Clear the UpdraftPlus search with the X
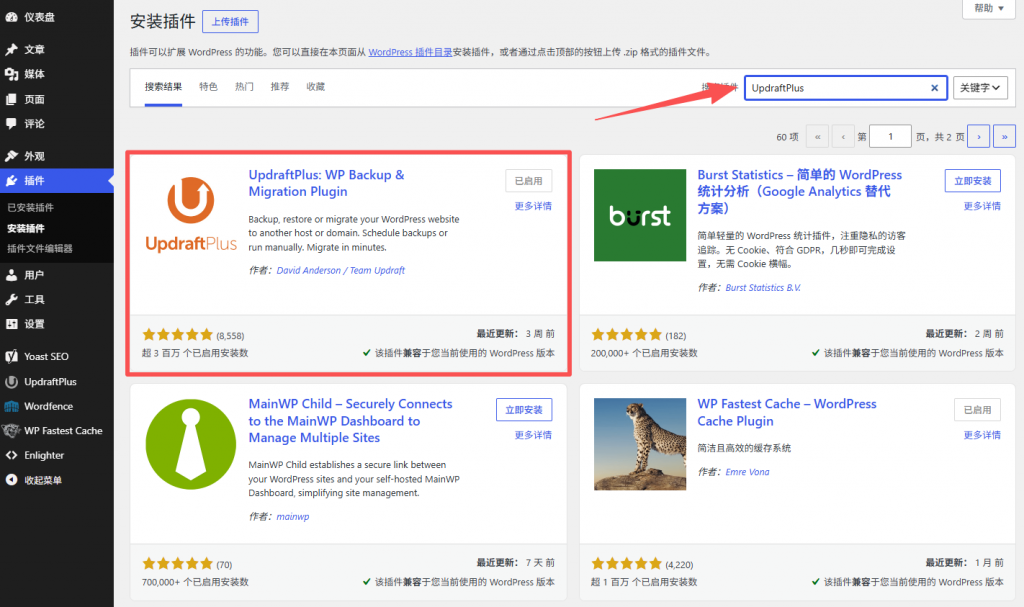Screen dimensions: 1024x607 [x=935, y=88]
